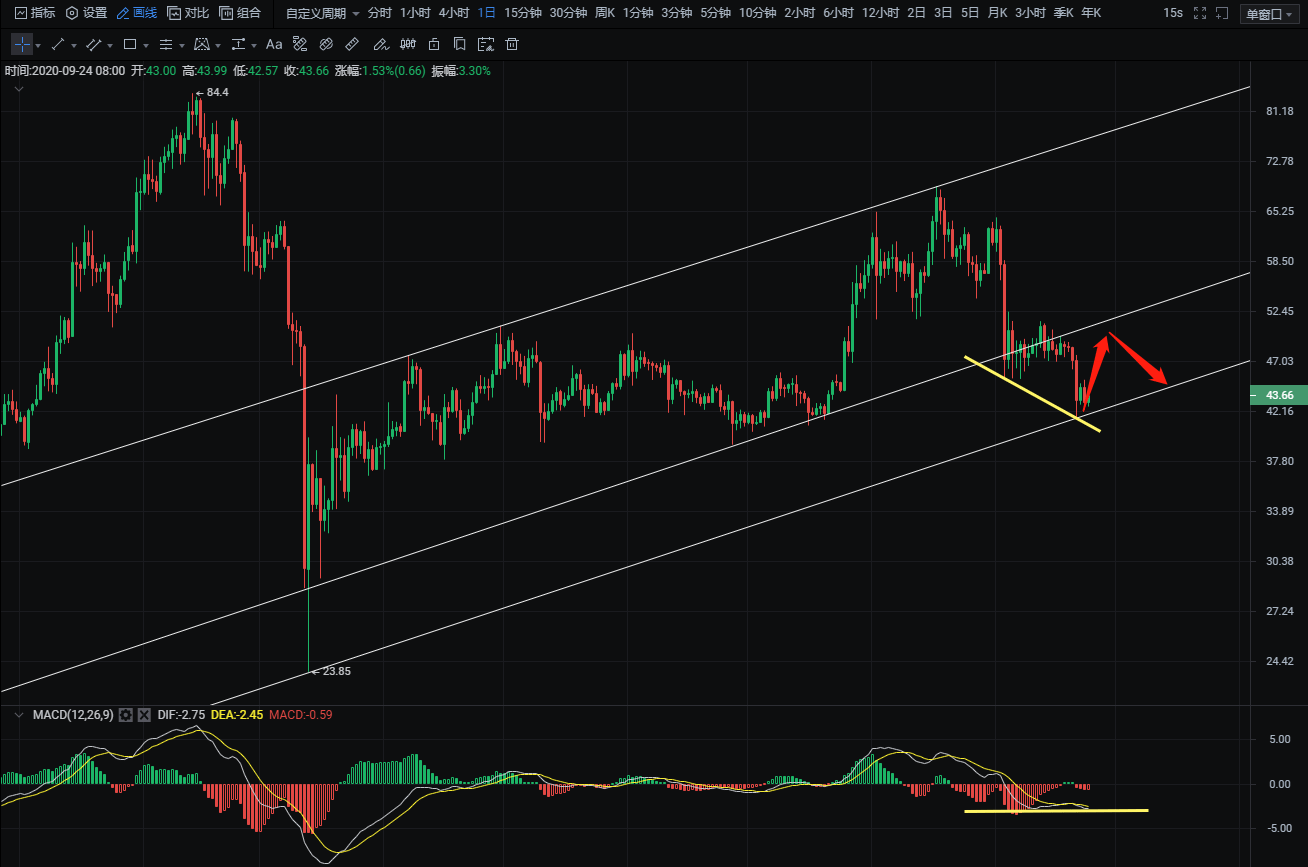Click the add window screenshot icon
Image resolution: width=1308 pixels, height=867 pixels.
point(1222,13)
